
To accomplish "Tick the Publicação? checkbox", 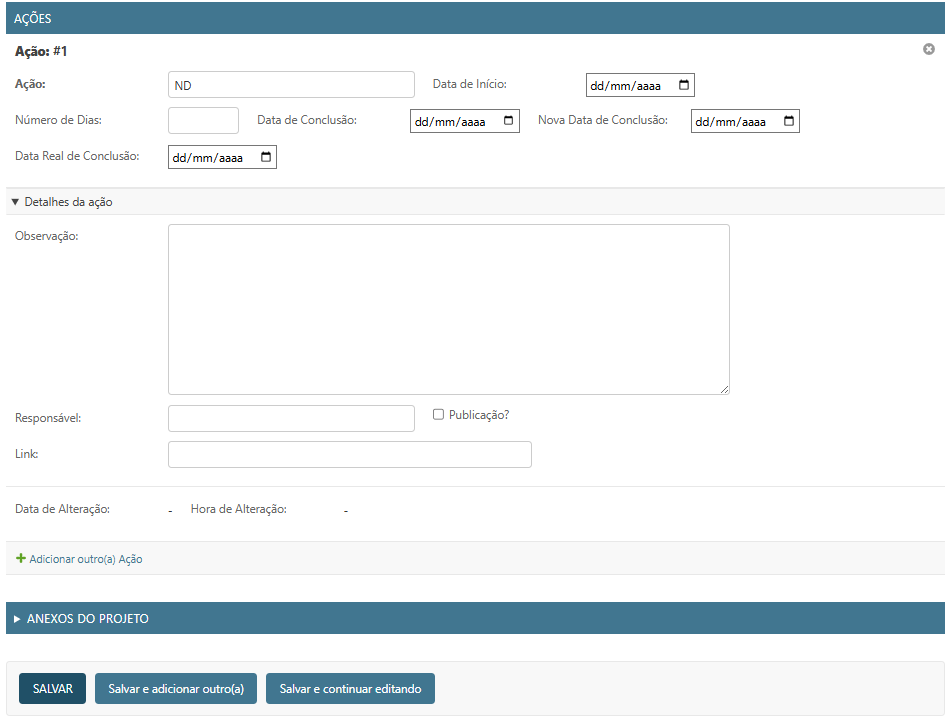I will click(438, 414).
